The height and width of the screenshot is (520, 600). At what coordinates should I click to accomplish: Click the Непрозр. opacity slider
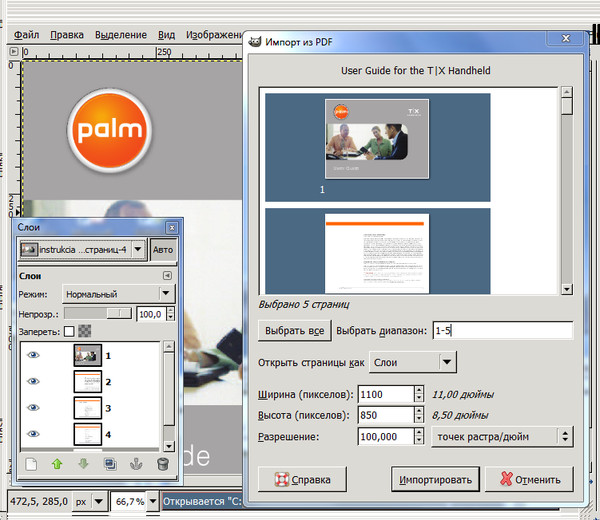coord(98,314)
